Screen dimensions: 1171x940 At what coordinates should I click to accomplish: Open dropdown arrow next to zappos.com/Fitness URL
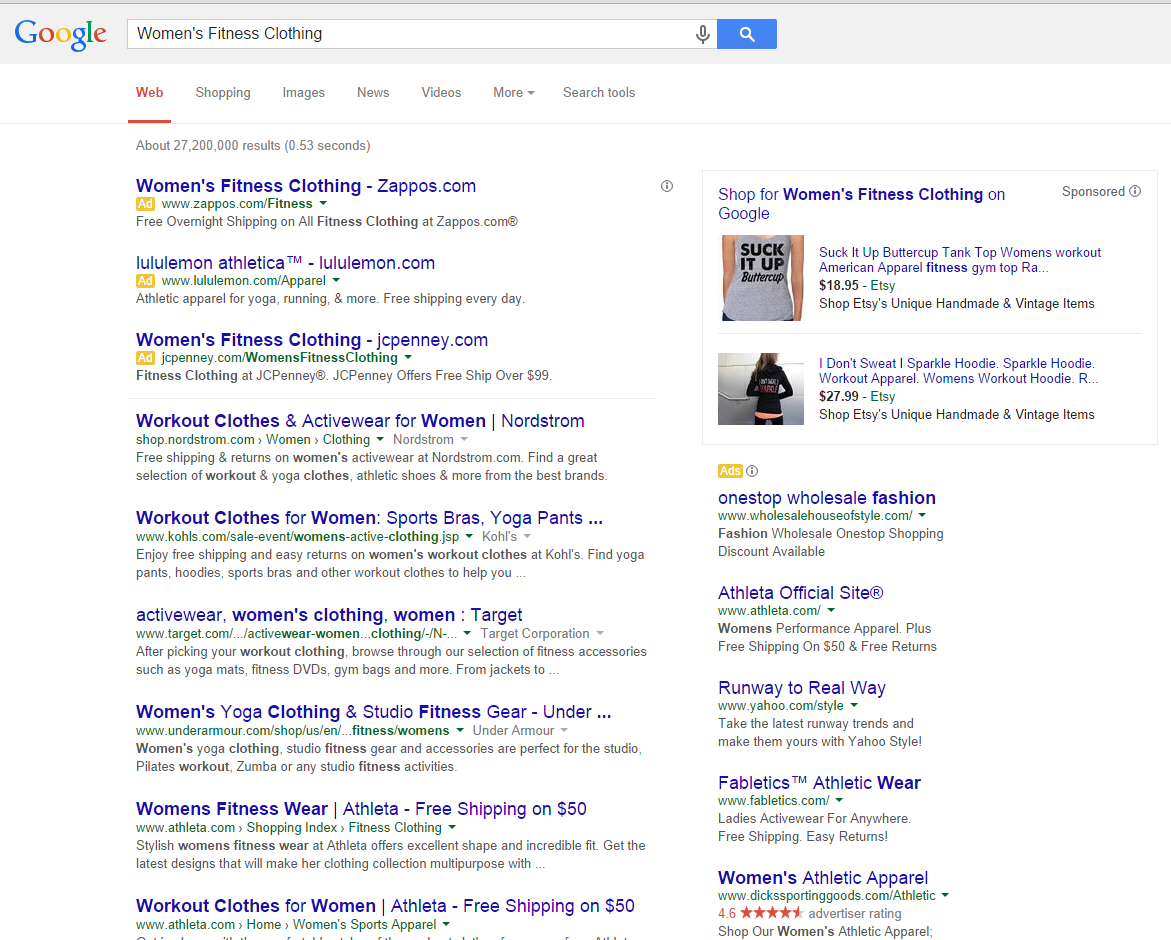[324, 204]
